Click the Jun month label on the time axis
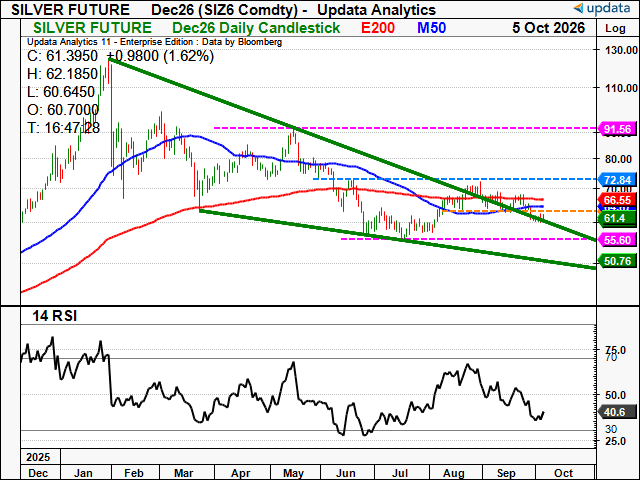The height and width of the screenshot is (480, 640). [x=345, y=473]
